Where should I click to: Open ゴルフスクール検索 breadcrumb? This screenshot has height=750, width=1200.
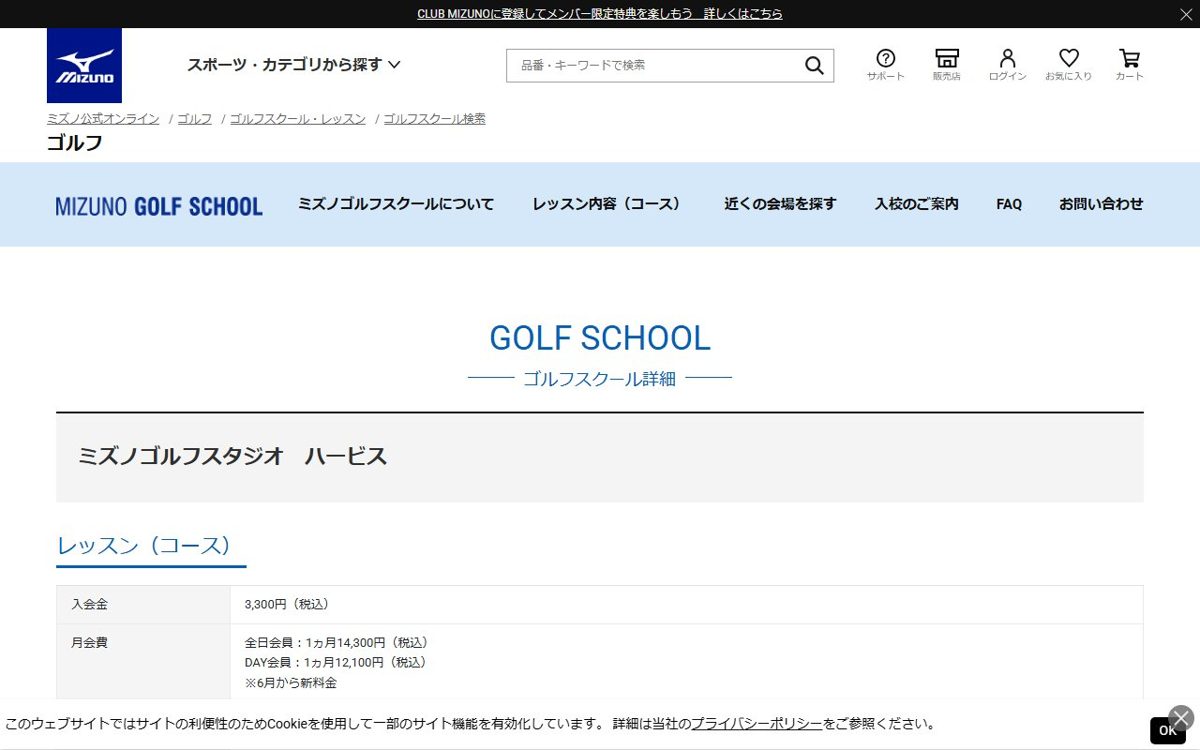[x=435, y=119]
